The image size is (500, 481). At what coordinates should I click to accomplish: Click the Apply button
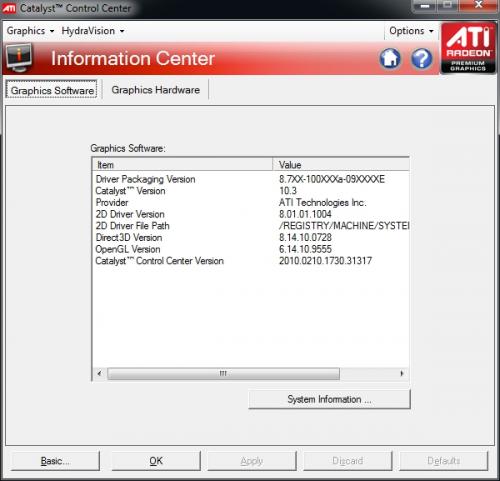252,461
